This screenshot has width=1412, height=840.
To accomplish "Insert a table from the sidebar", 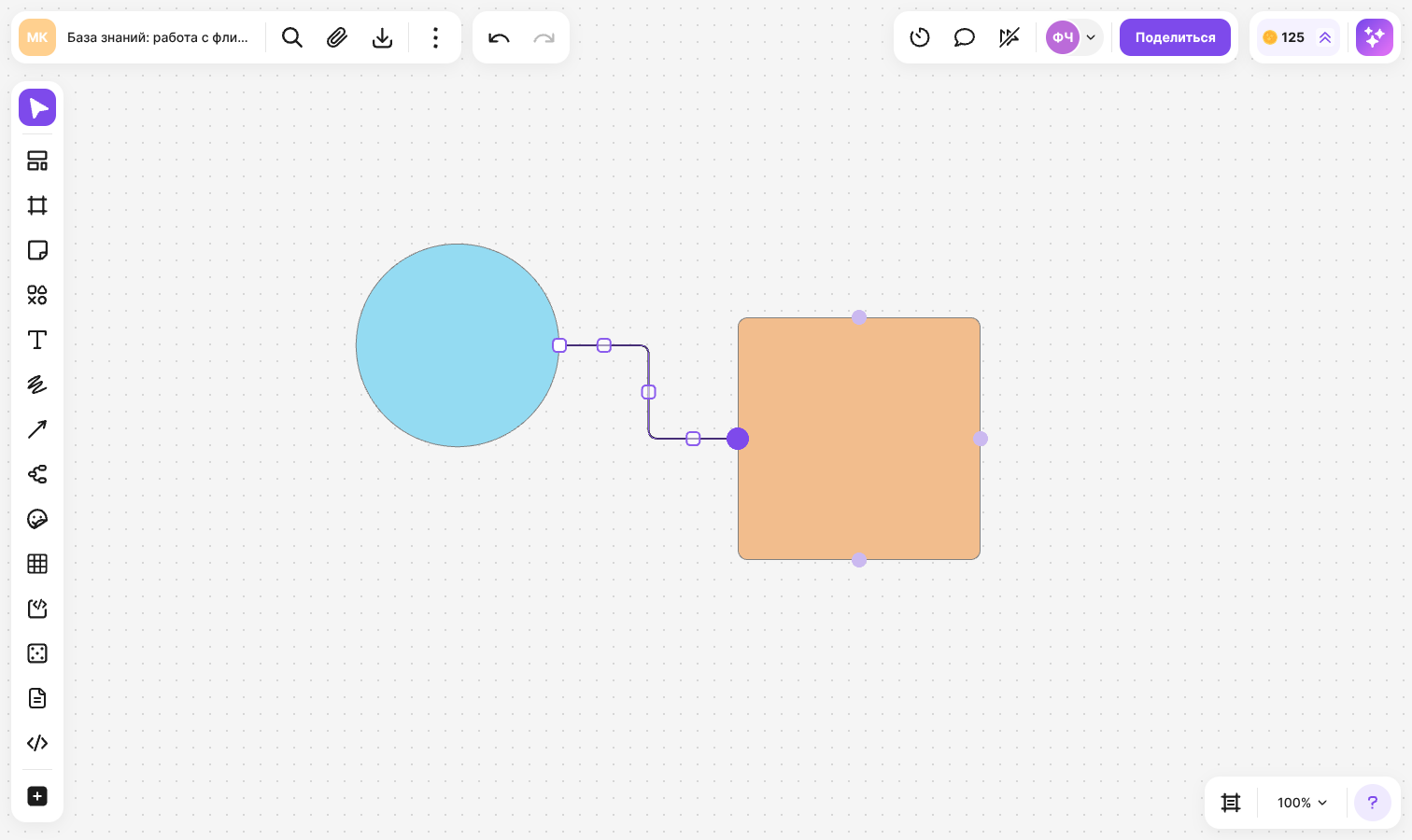I will click(37, 564).
